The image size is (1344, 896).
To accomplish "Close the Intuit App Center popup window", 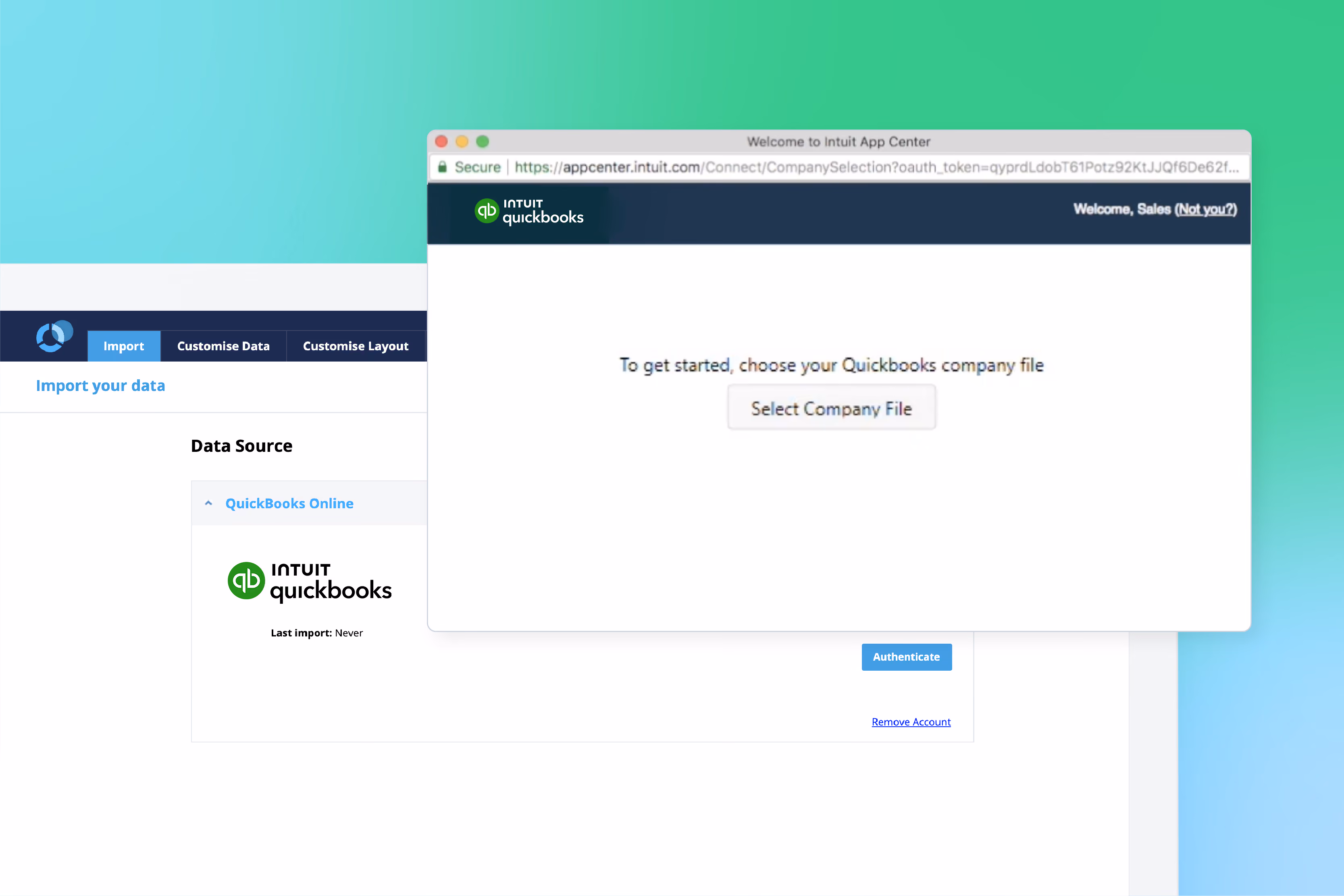I will point(441,142).
